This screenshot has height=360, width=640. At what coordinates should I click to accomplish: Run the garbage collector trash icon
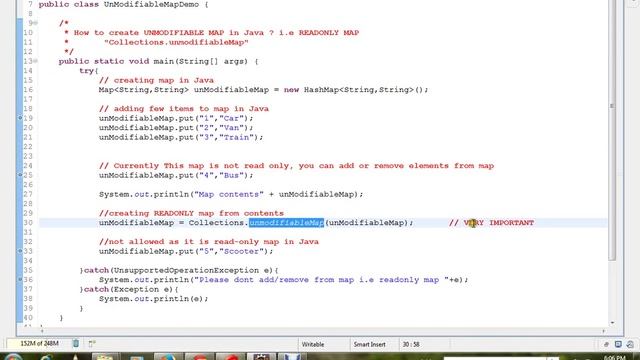(x=76, y=344)
